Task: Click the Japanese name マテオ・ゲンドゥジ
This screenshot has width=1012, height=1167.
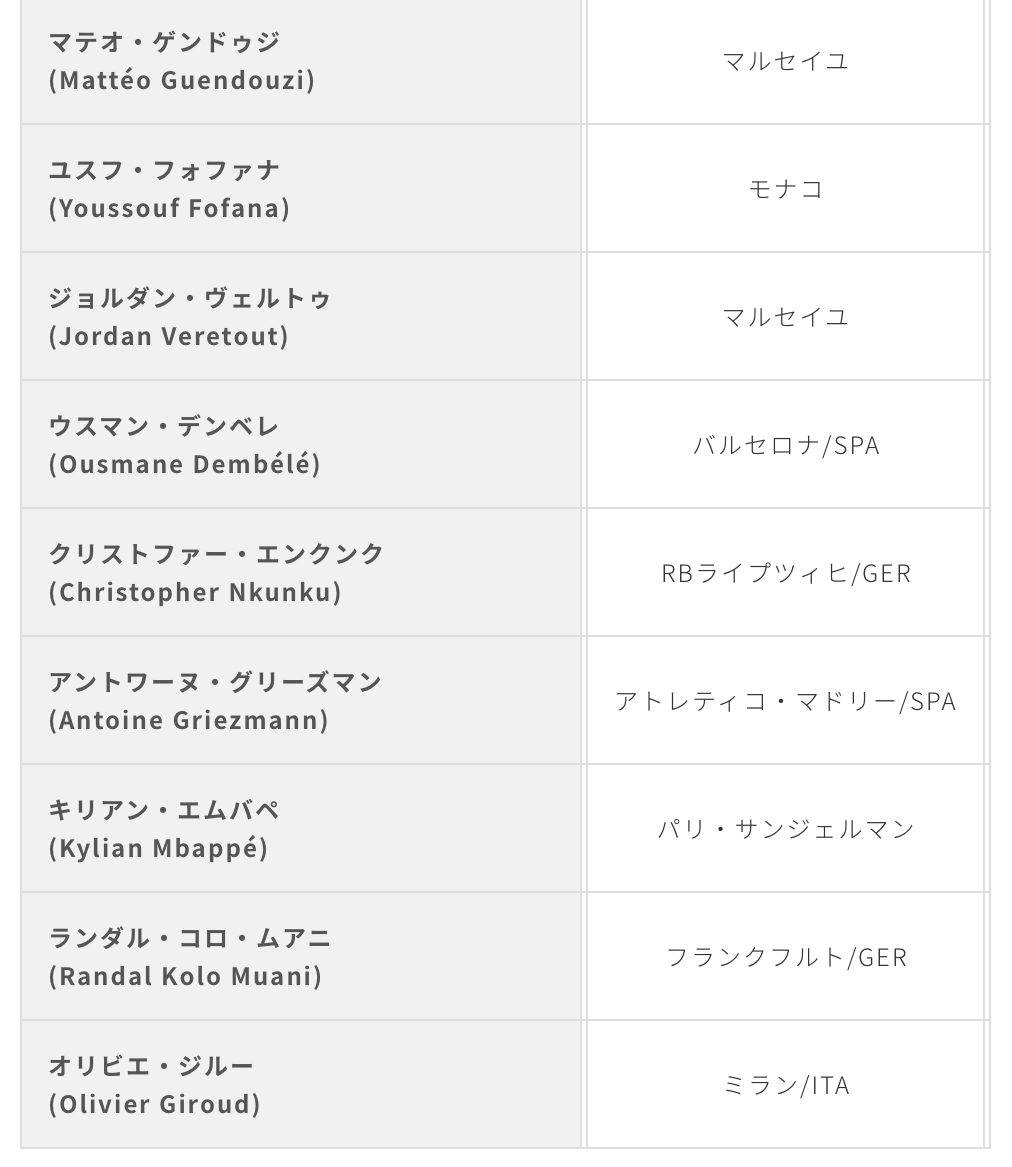Action: pyautogui.click(x=164, y=42)
